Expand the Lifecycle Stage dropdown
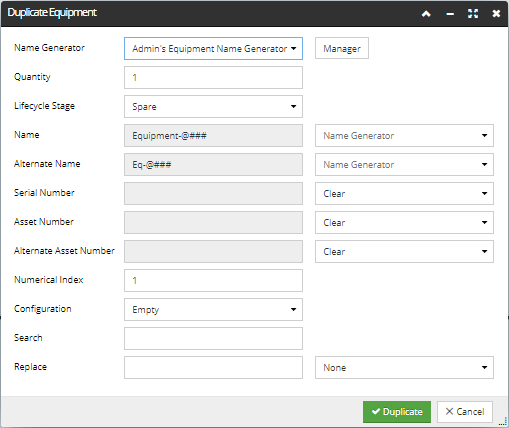 [213, 107]
